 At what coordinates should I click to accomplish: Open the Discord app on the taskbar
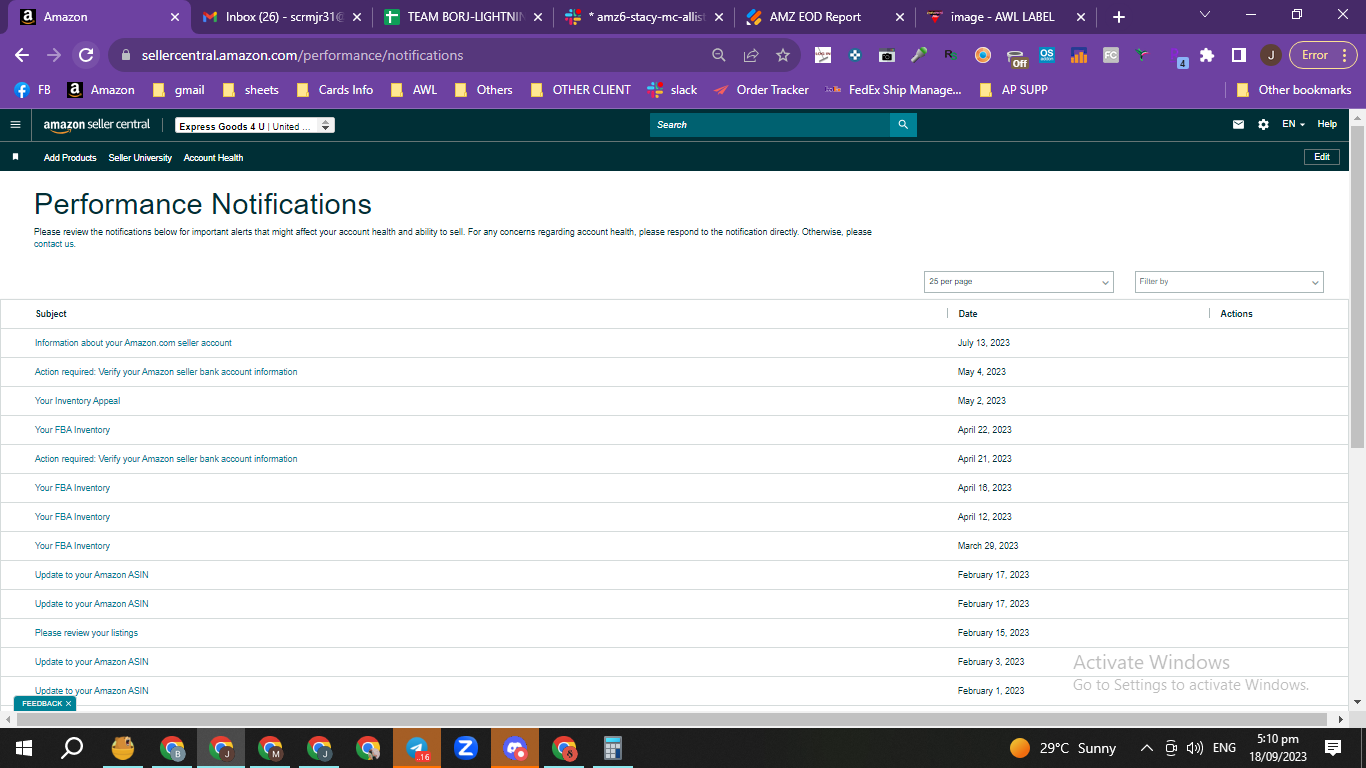(x=515, y=748)
